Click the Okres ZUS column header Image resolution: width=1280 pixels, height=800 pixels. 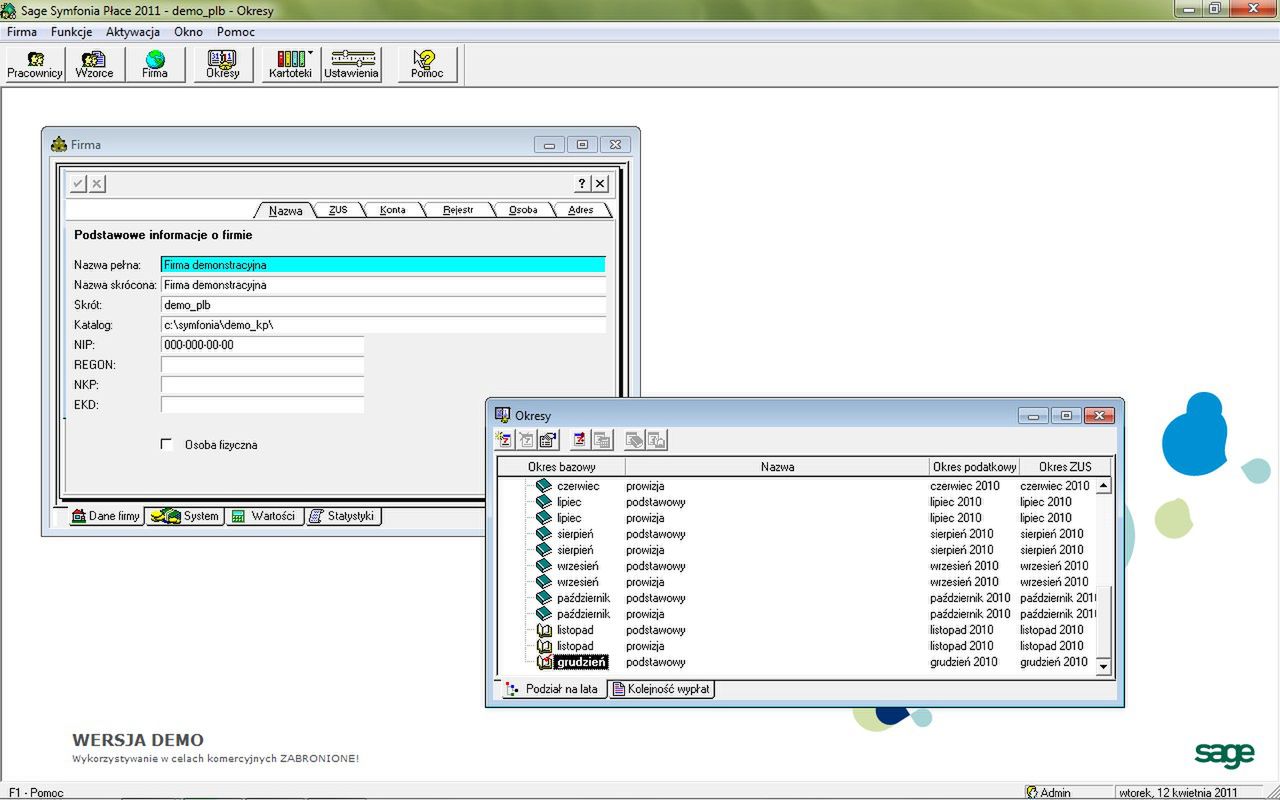tap(1065, 467)
